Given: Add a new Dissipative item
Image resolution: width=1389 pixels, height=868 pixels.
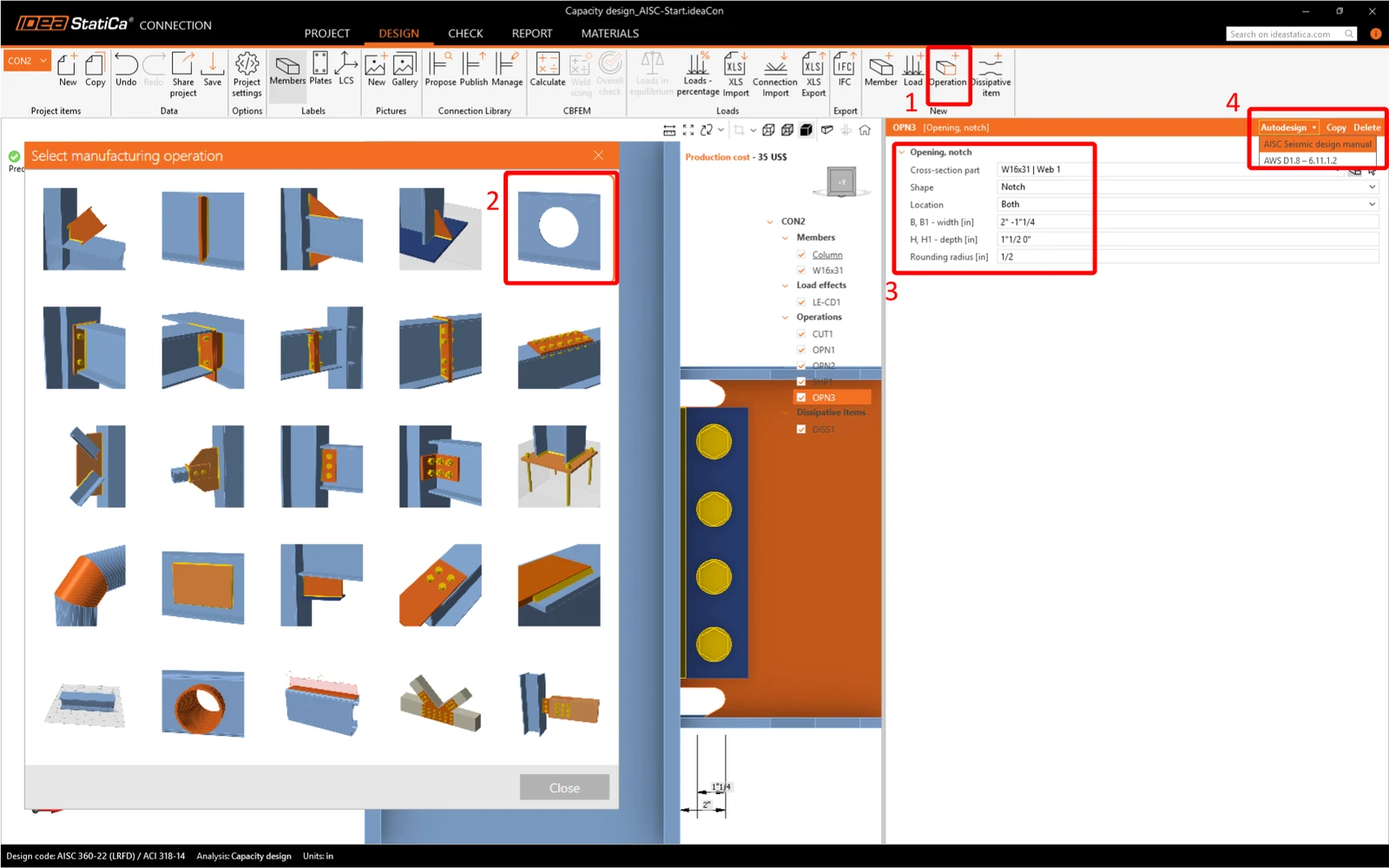Looking at the screenshot, I should [991, 75].
